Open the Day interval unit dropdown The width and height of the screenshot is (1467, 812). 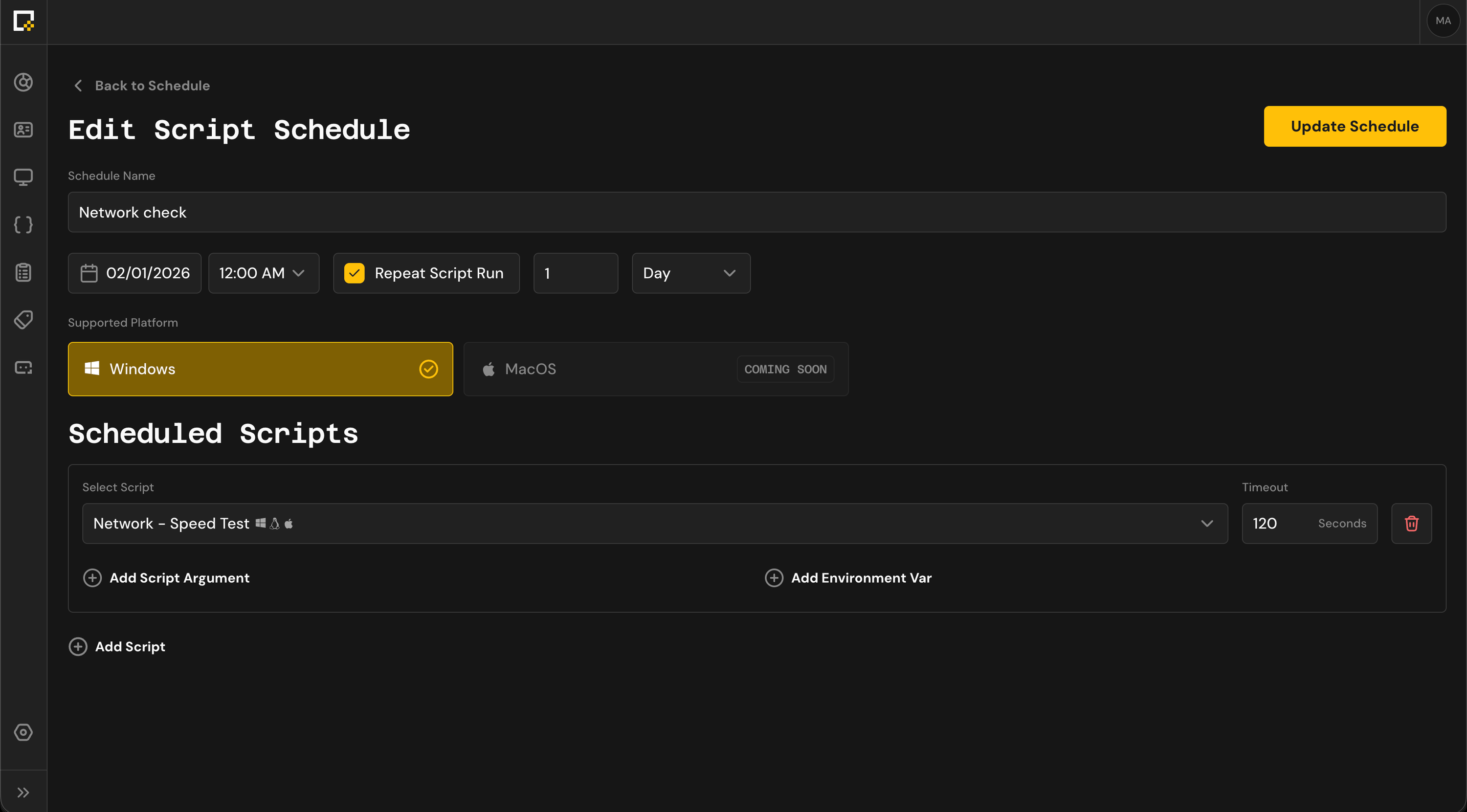pos(691,273)
